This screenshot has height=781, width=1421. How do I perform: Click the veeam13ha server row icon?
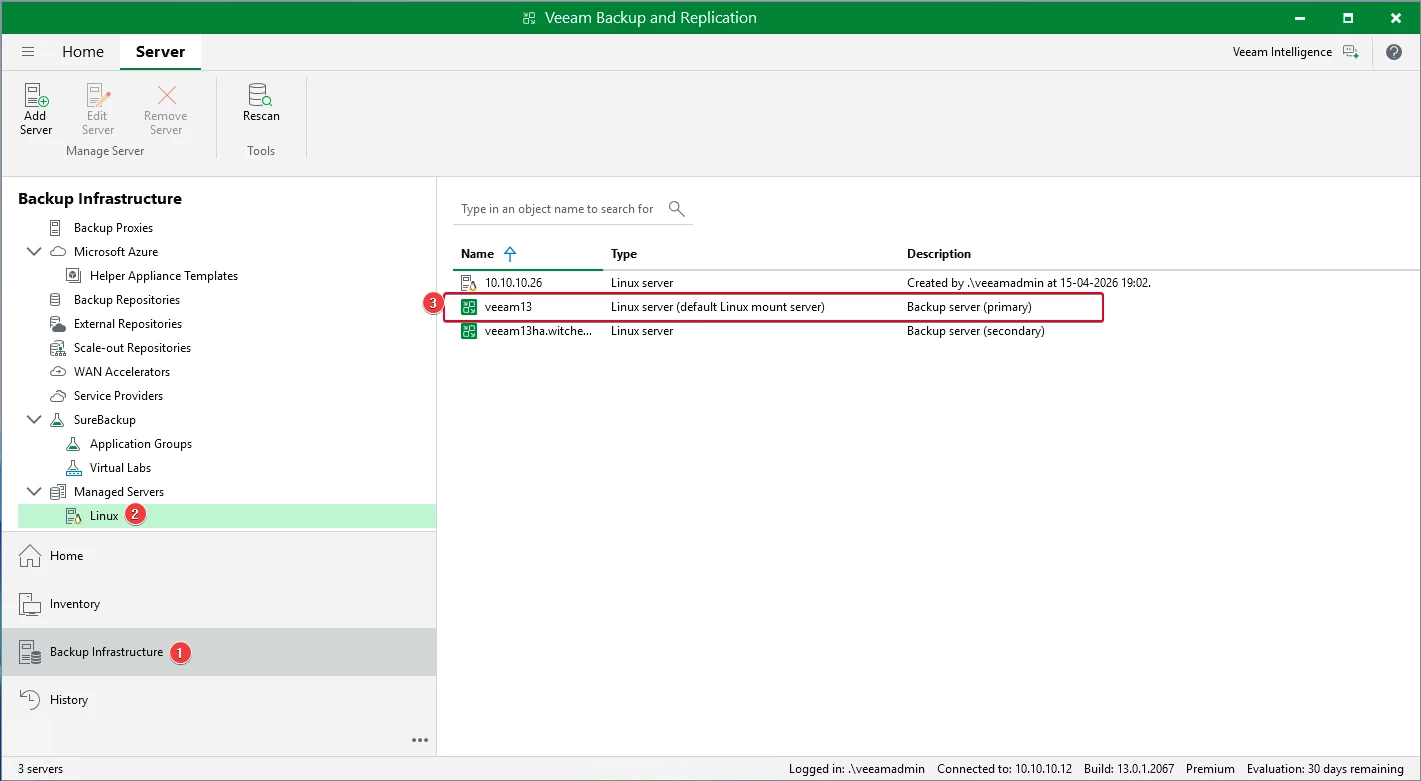(x=469, y=331)
